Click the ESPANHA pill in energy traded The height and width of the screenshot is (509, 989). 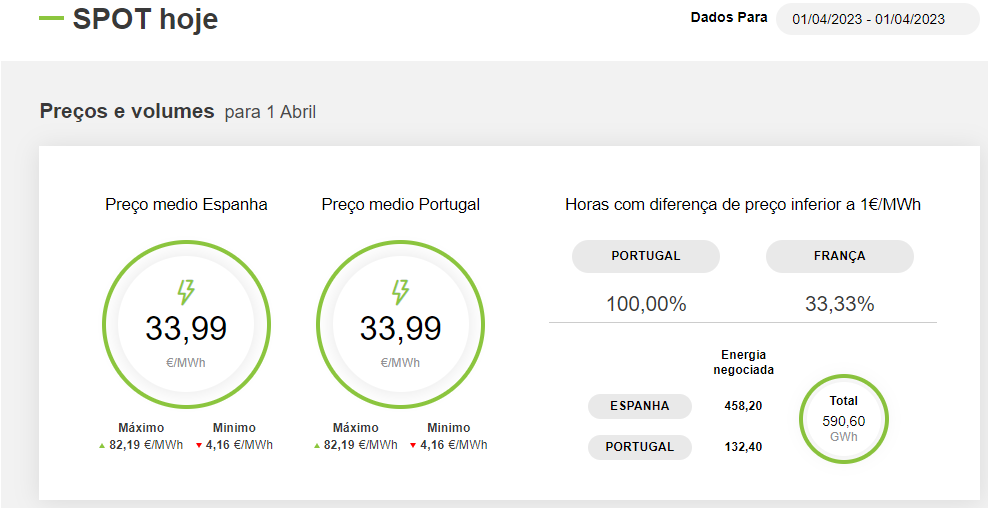point(639,406)
